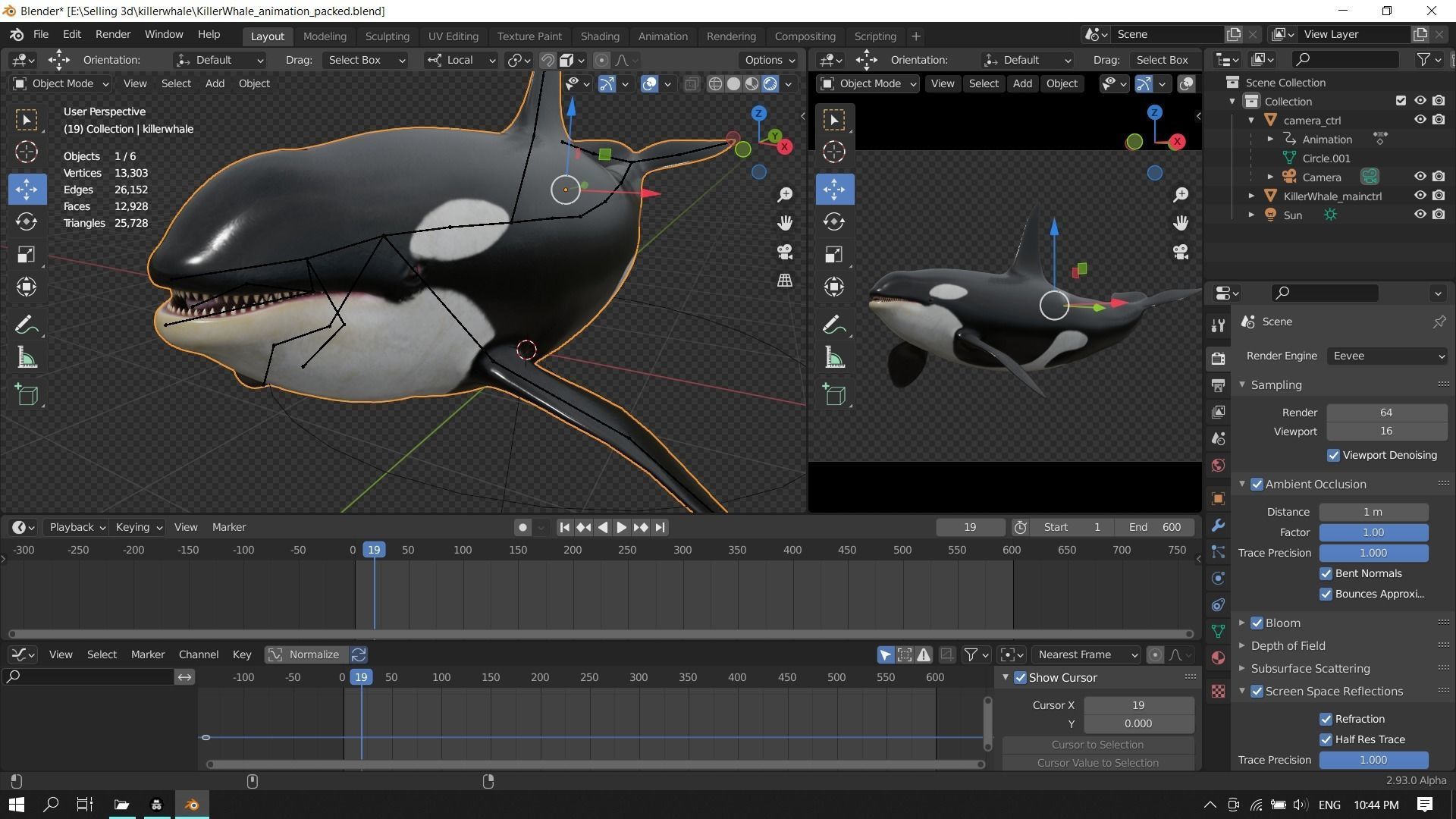Open the Output properties tab
This screenshot has height=819, width=1456.
pos(1218,385)
